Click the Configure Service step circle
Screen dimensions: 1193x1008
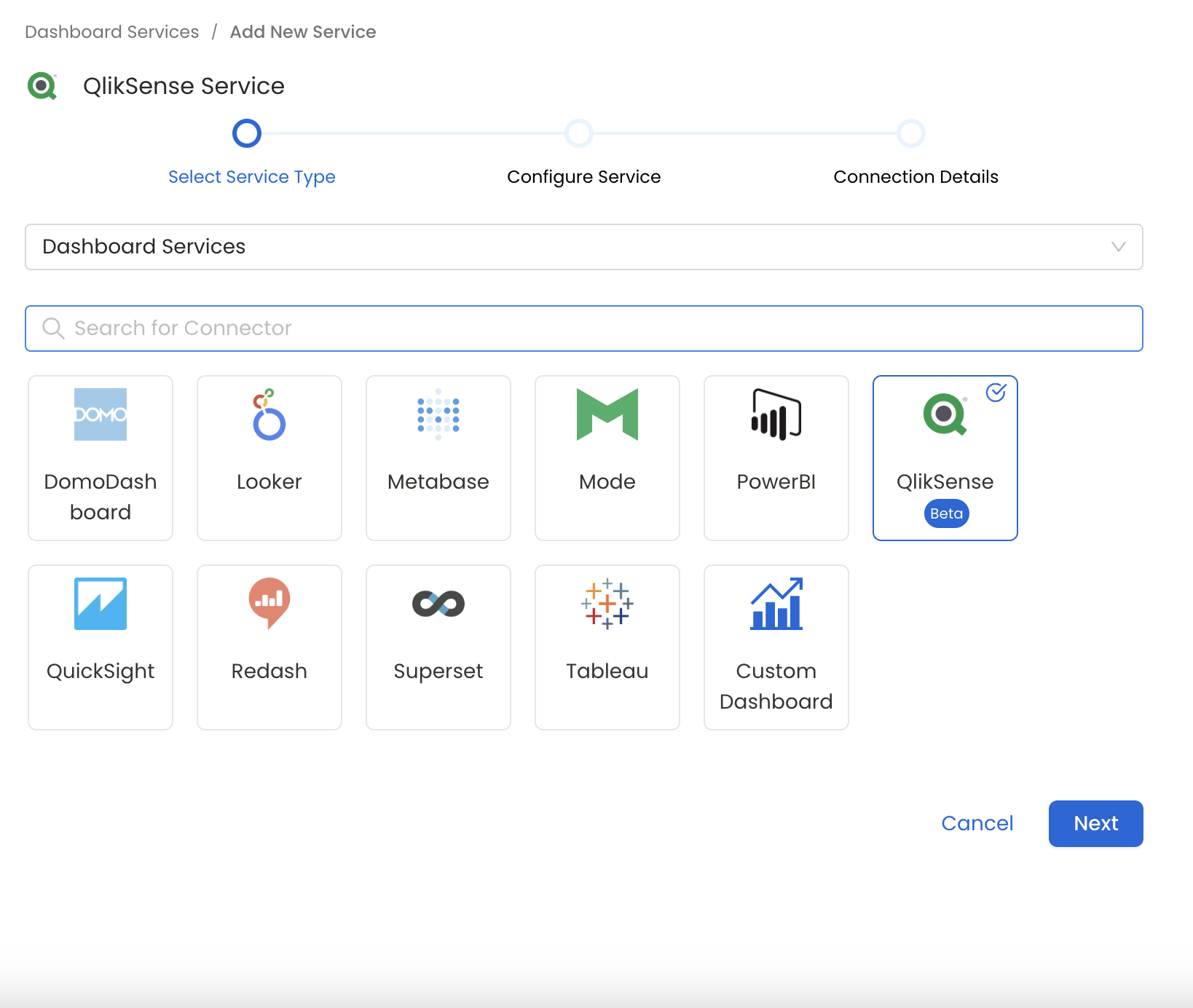(579, 133)
